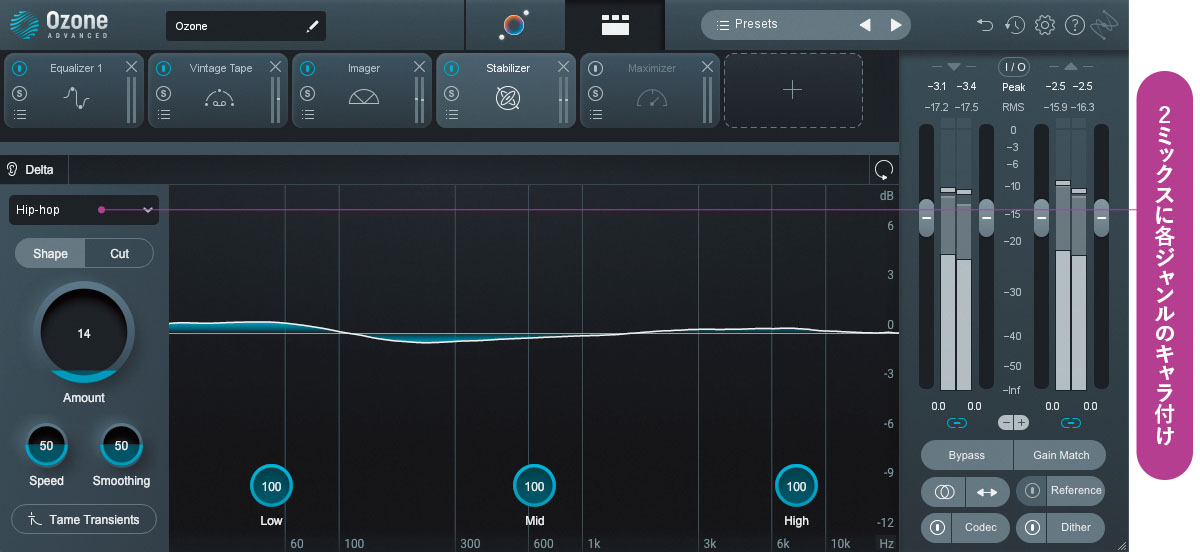Click the iZotope logo icon
1200x552 pixels.
pyautogui.click(x=1104, y=25)
